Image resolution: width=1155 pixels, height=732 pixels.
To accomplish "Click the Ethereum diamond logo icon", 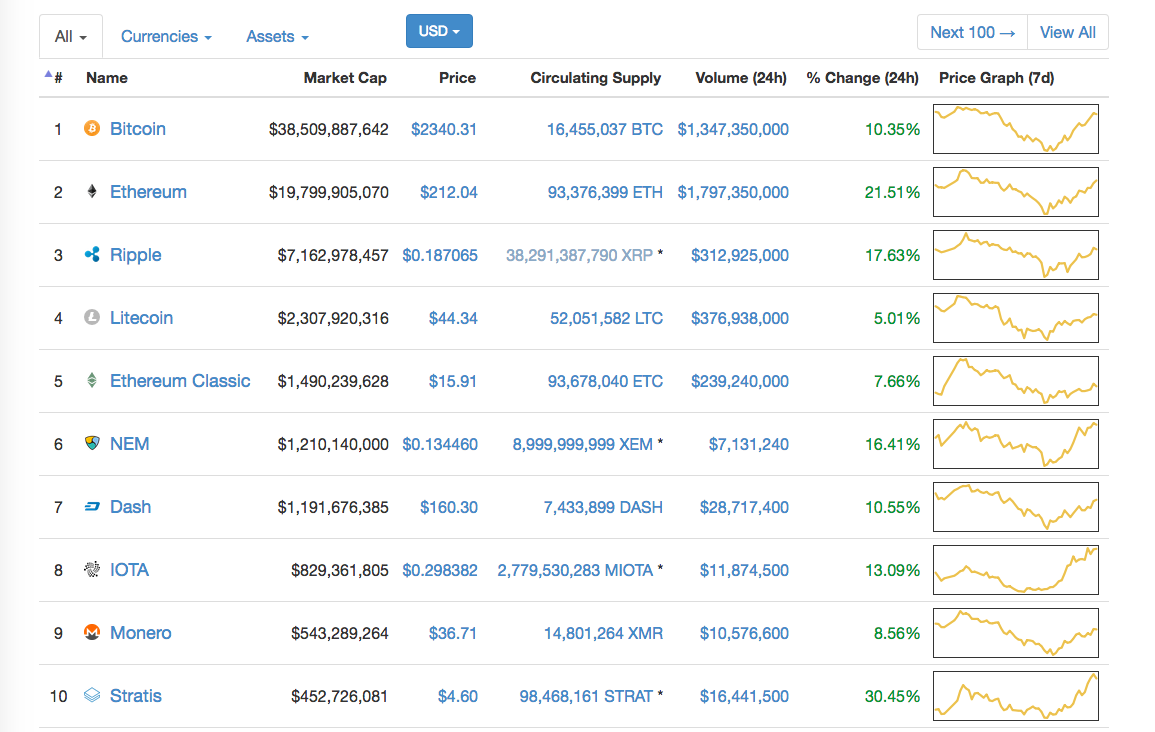I will [92, 191].
